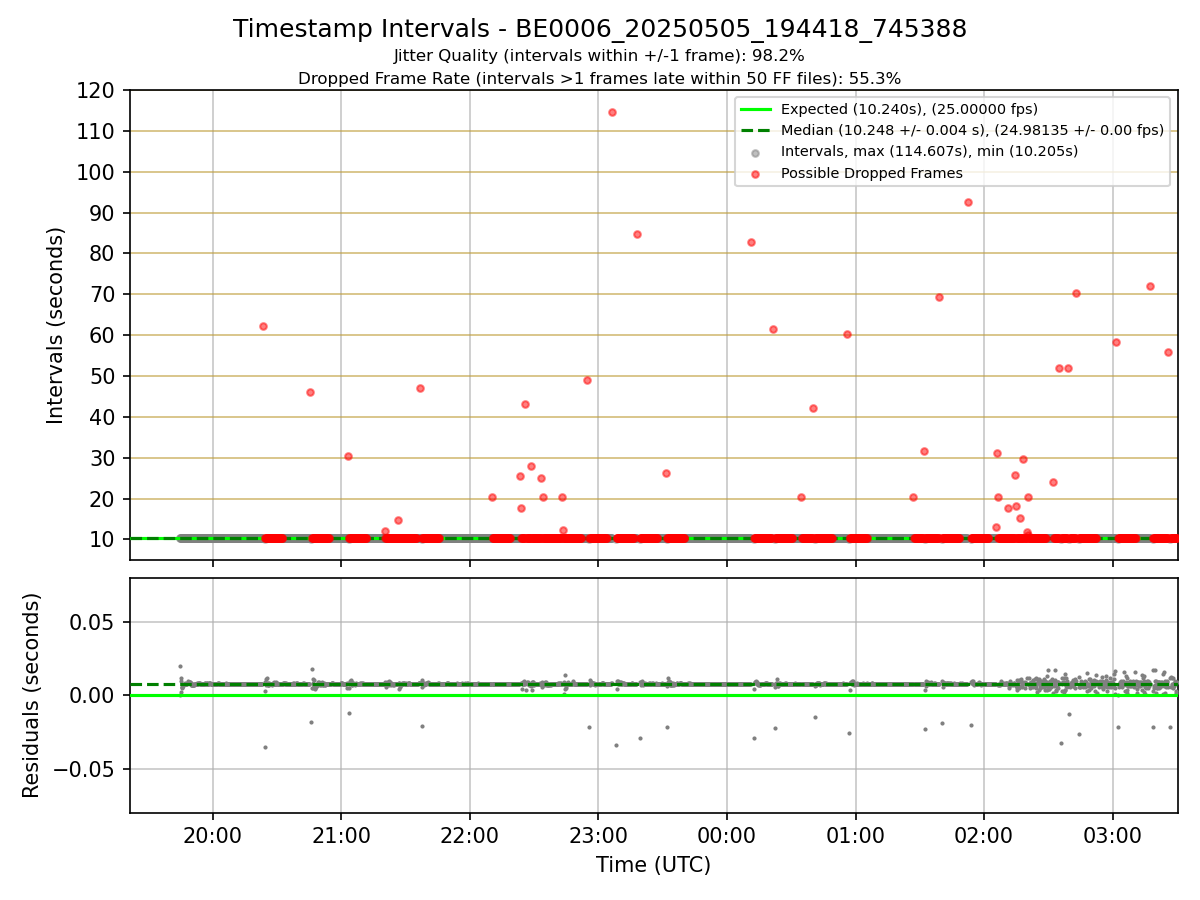Click the Intervals (seconds) axis label
The height and width of the screenshot is (900, 1200).
click(56, 325)
